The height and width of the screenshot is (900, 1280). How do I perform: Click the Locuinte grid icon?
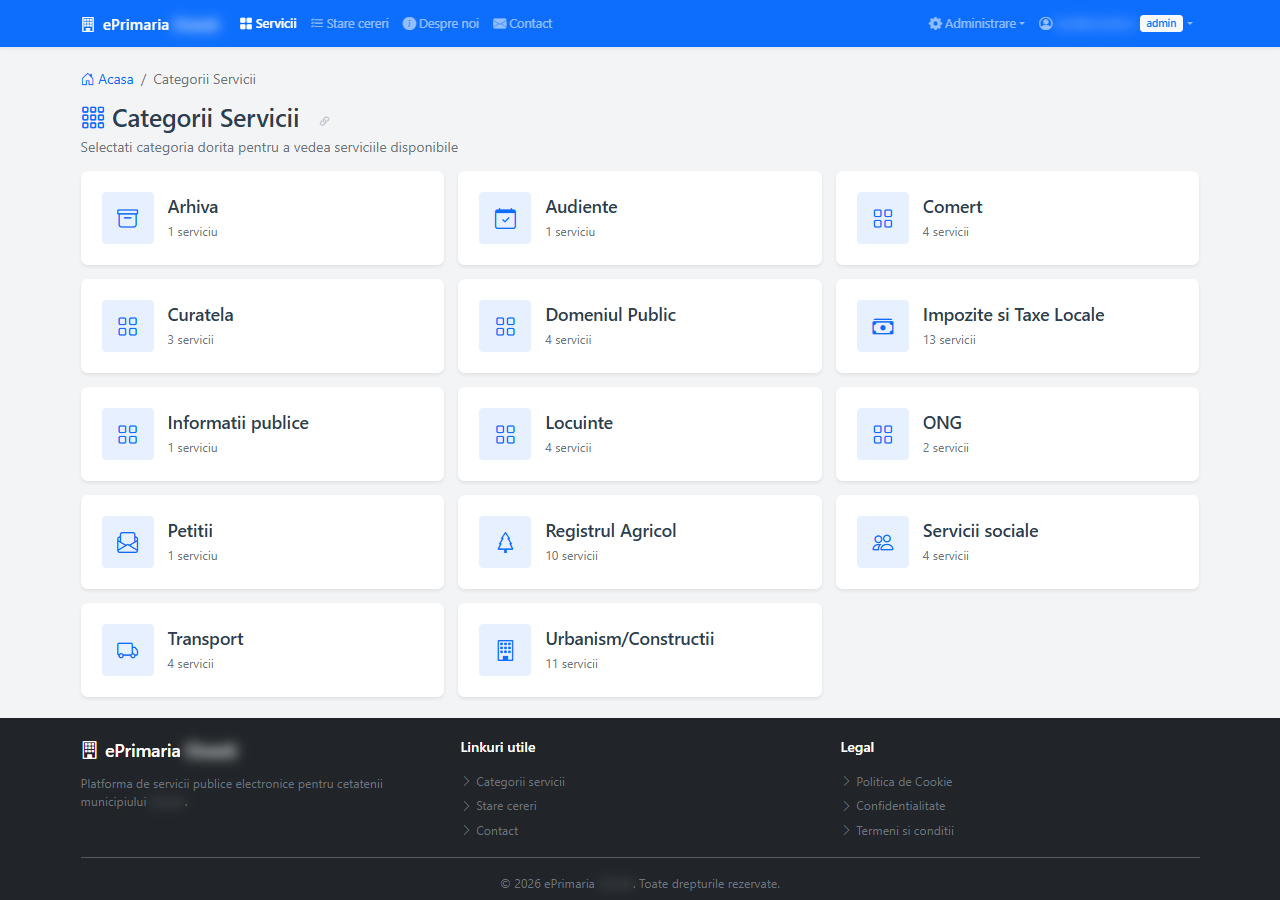click(x=505, y=434)
